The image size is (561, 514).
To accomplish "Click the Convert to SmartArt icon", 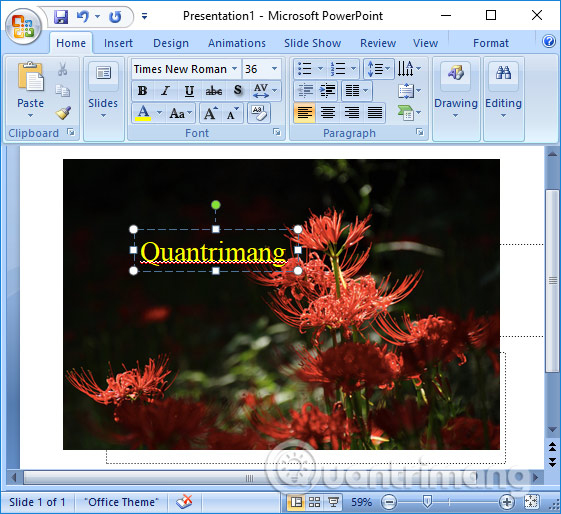I will click(x=409, y=113).
